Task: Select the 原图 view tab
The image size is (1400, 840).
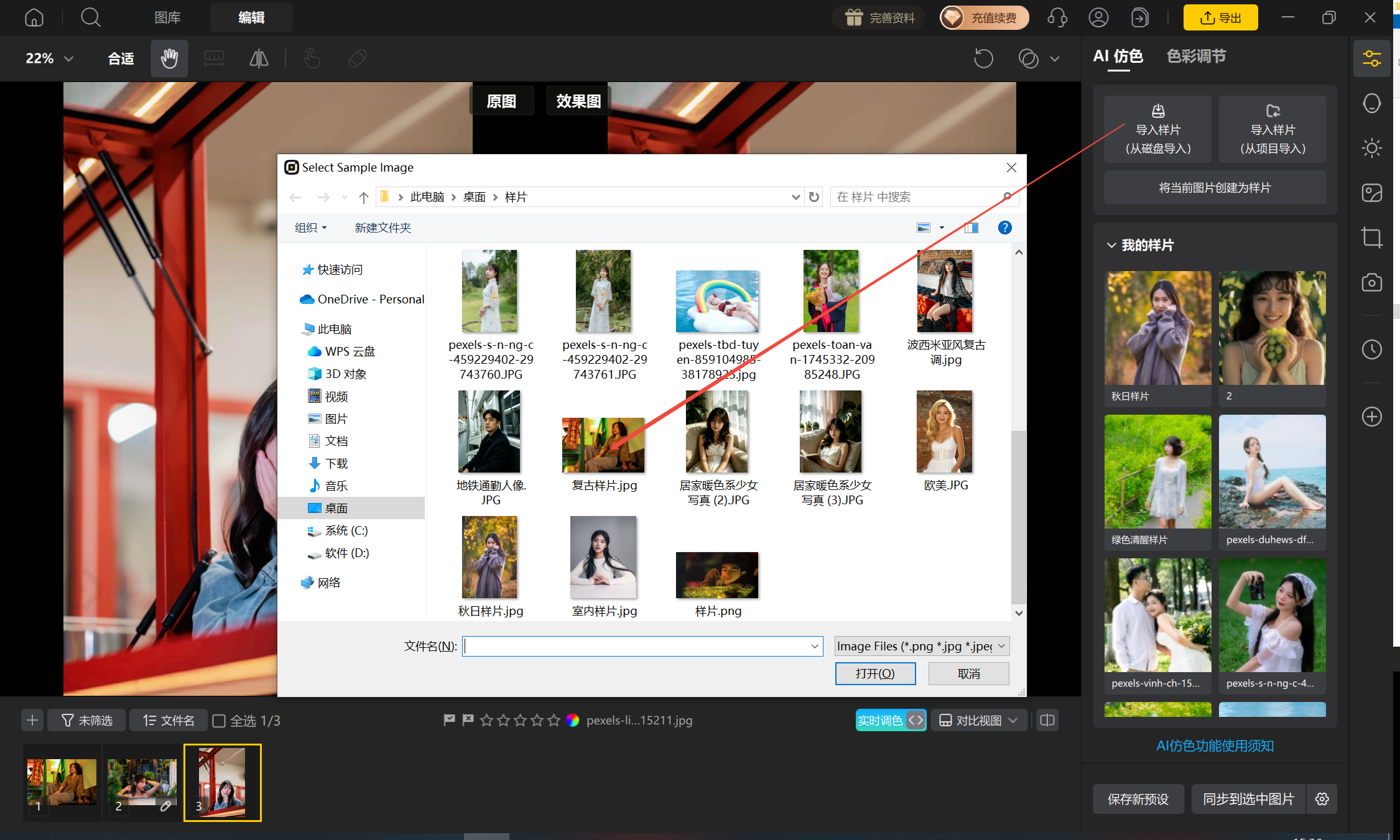Action: tap(501, 101)
